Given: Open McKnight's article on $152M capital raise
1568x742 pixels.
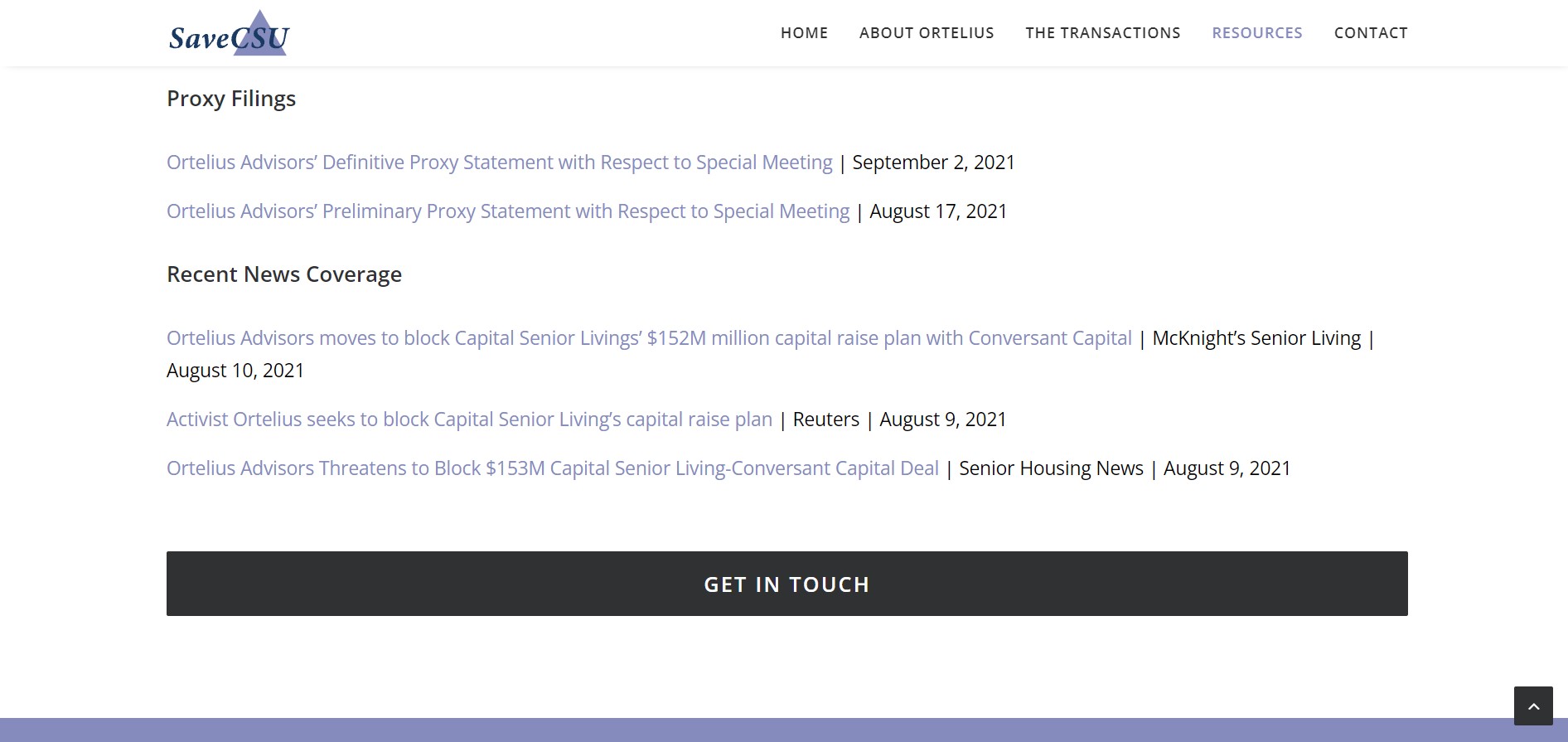Looking at the screenshot, I should [x=649, y=338].
